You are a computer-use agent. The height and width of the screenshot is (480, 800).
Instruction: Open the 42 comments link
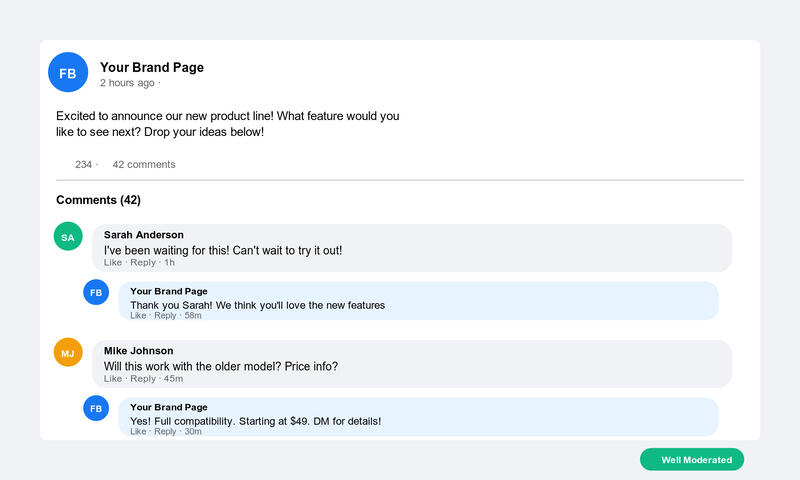143,164
